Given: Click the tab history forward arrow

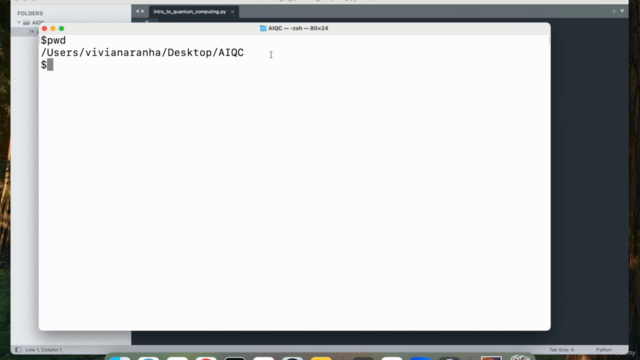Looking at the screenshot, I should click(143, 11).
